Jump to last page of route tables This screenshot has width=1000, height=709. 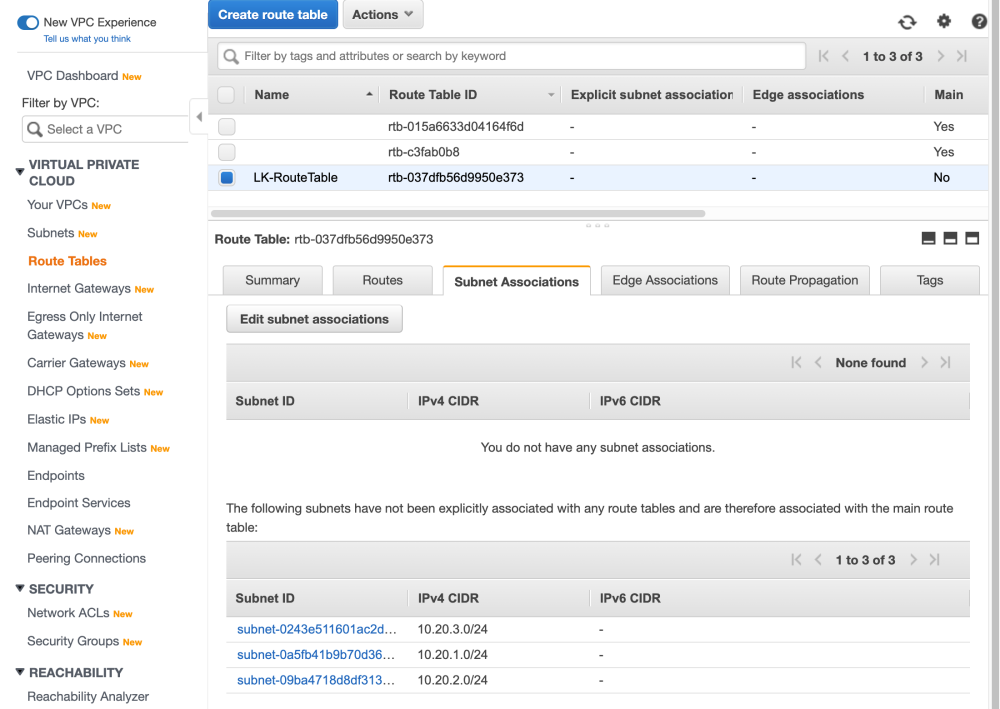962,57
